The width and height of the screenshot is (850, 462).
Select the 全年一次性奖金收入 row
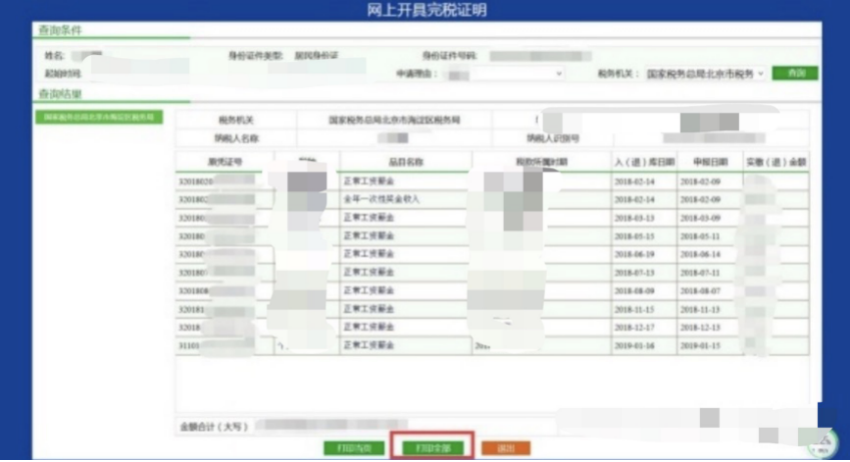(x=405, y=199)
